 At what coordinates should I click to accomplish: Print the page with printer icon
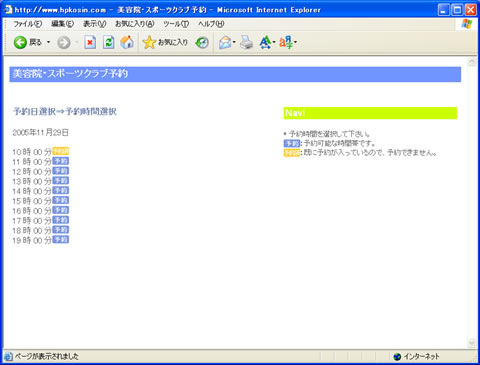coord(247,42)
